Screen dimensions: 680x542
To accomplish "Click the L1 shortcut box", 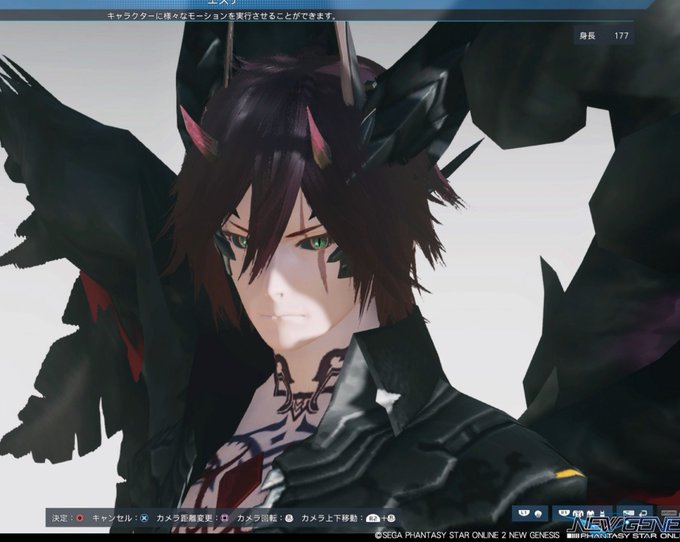I will [531, 513].
